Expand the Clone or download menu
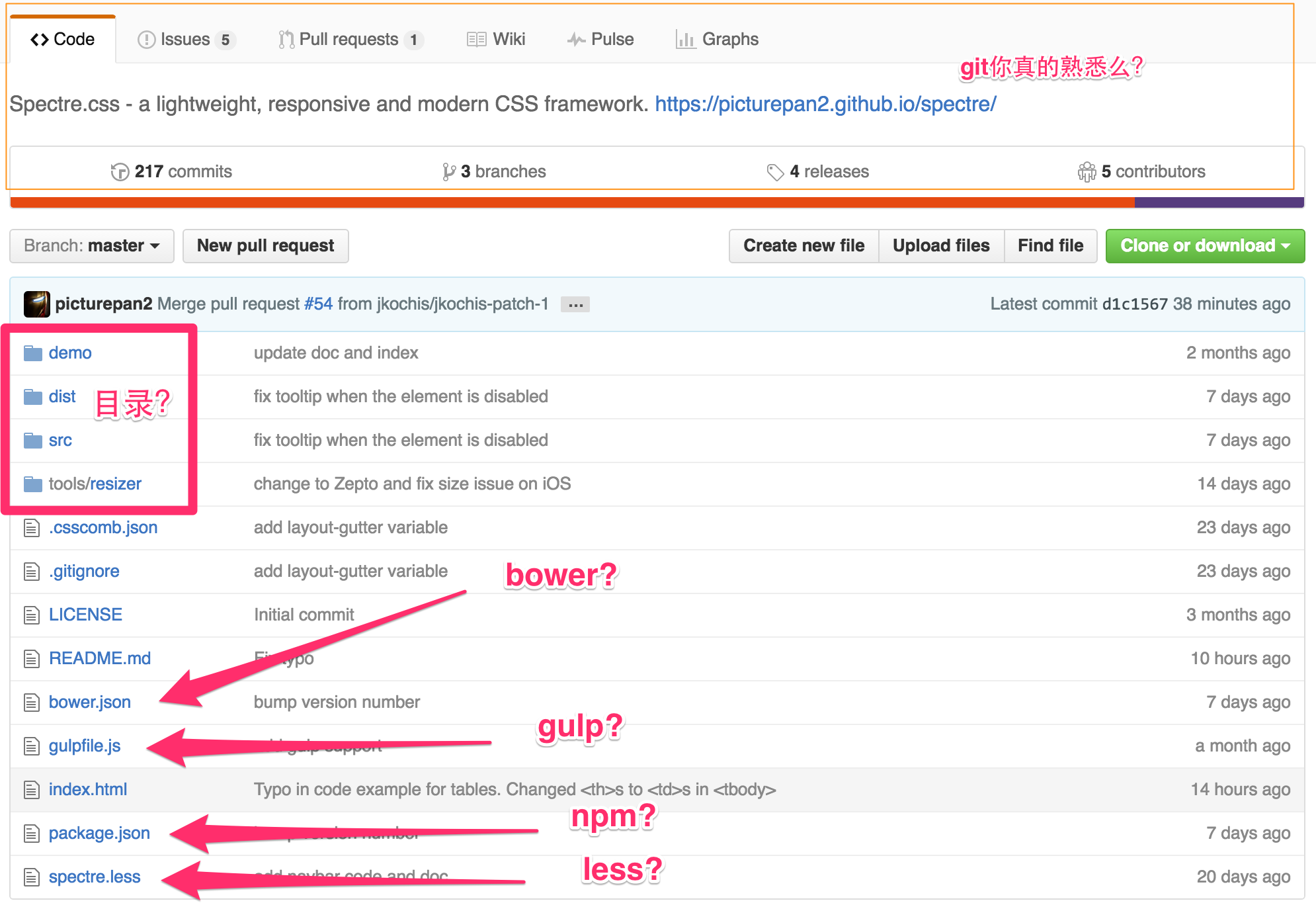 (1204, 246)
